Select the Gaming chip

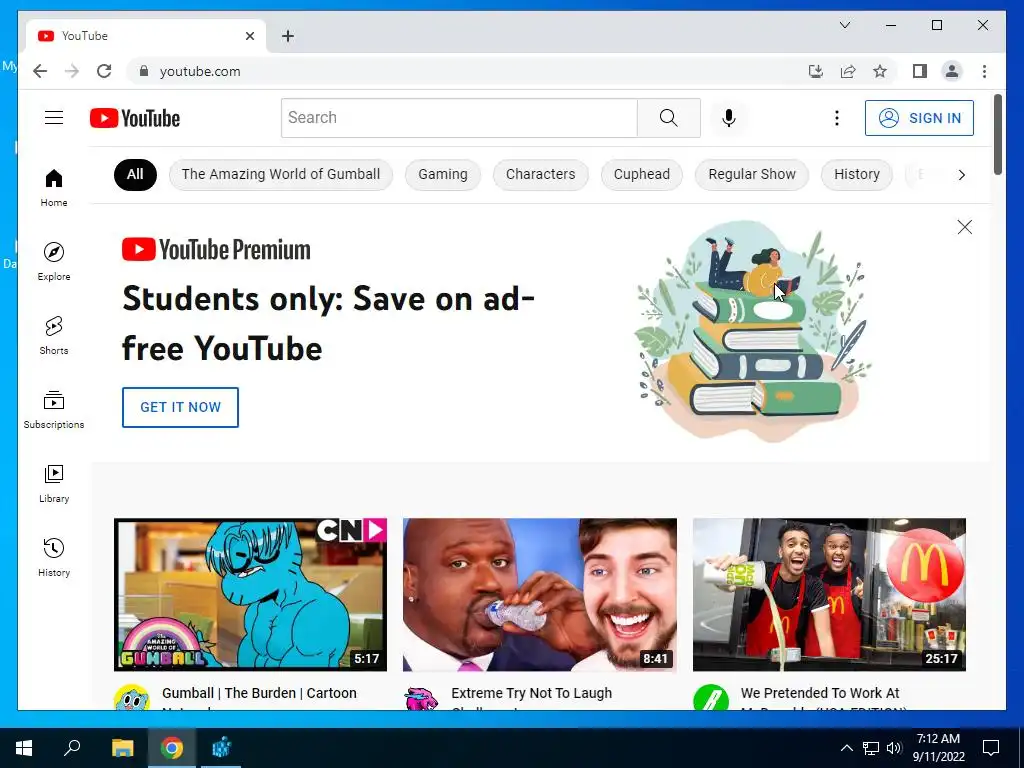coord(443,174)
